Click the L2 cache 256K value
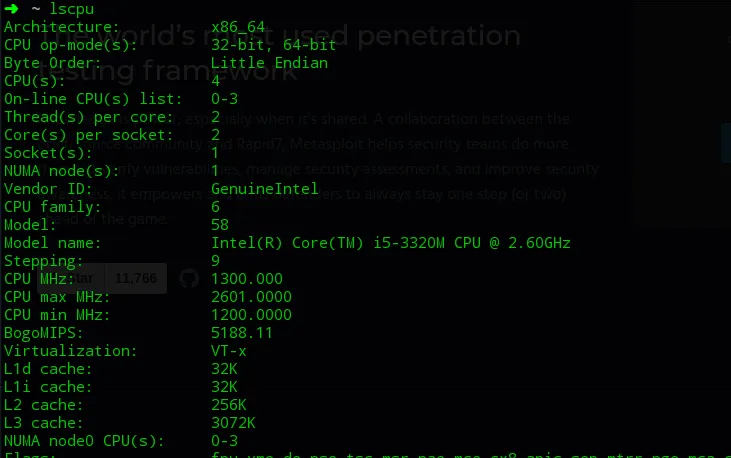Screen dimensions: 731x458 pos(229,404)
